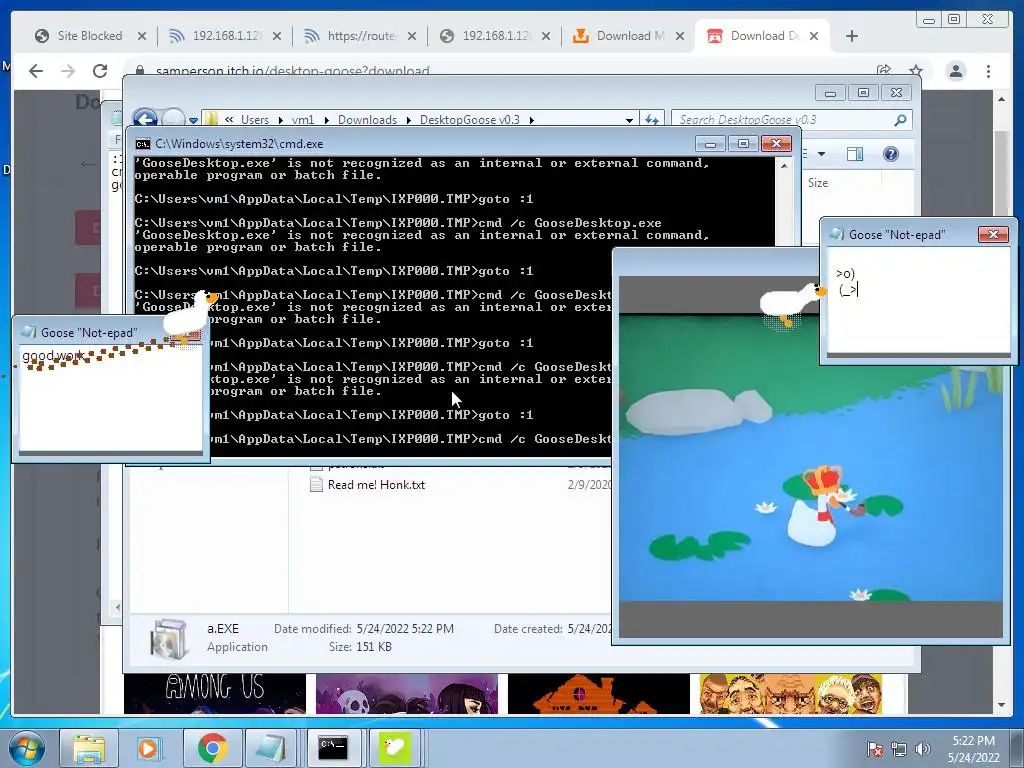Click the Explorer forward navigation button
Viewport: 1024px width, 768px height.
click(x=173, y=119)
